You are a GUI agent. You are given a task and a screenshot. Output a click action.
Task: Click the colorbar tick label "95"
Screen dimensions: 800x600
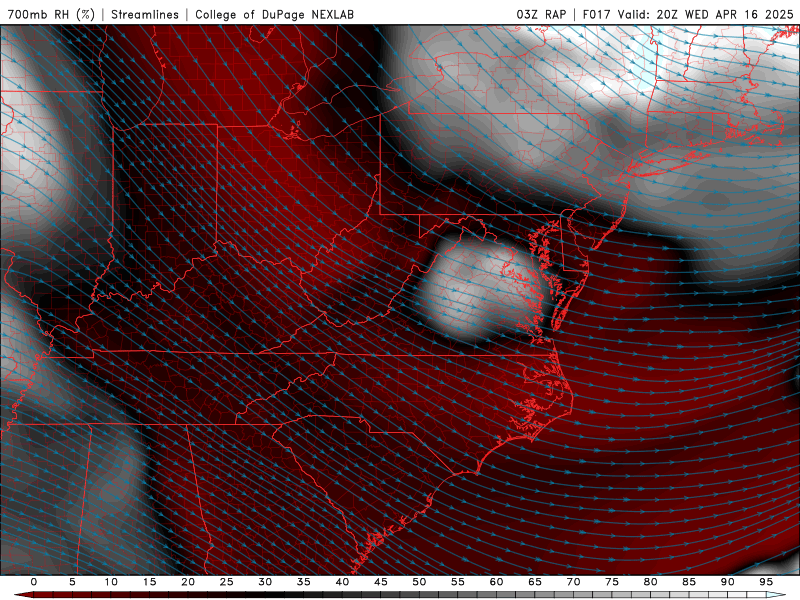[x=766, y=582]
